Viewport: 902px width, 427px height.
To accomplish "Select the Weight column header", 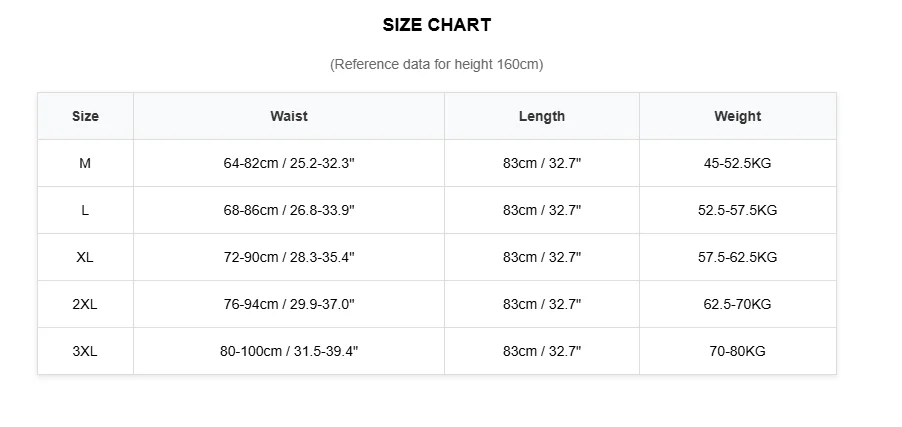I will pyautogui.click(x=737, y=116).
